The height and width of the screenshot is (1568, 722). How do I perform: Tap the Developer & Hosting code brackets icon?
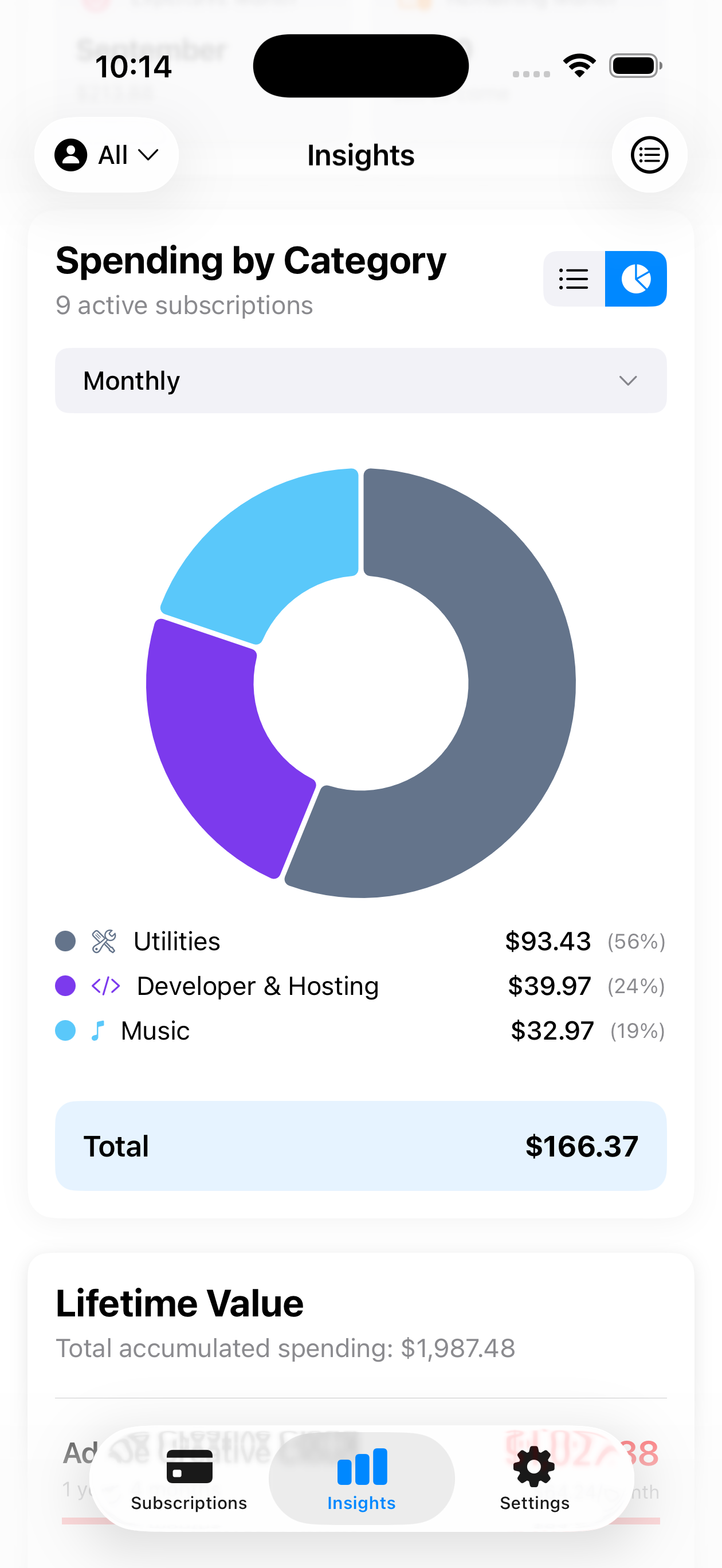pyautogui.click(x=105, y=986)
